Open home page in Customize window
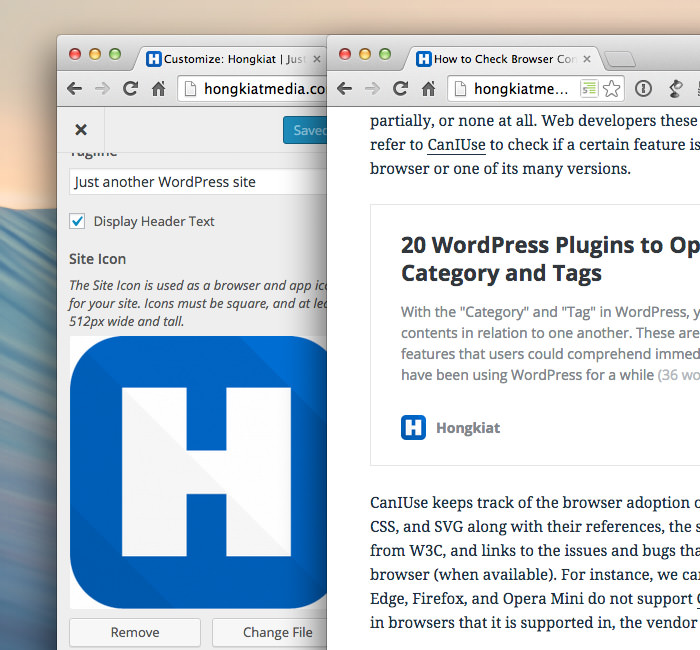The width and height of the screenshot is (700, 650). pyautogui.click(x=158, y=88)
